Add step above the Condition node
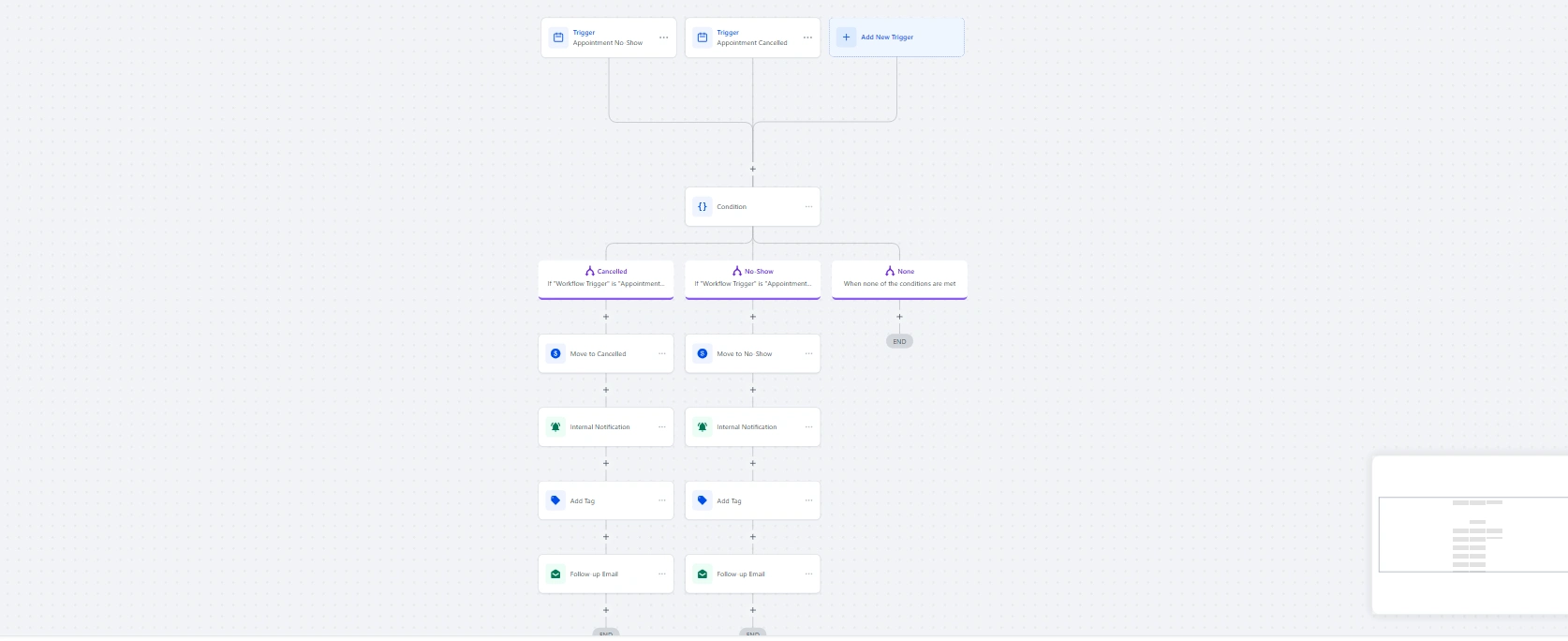The height and width of the screenshot is (641, 1568). pyautogui.click(x=753, y=170)
